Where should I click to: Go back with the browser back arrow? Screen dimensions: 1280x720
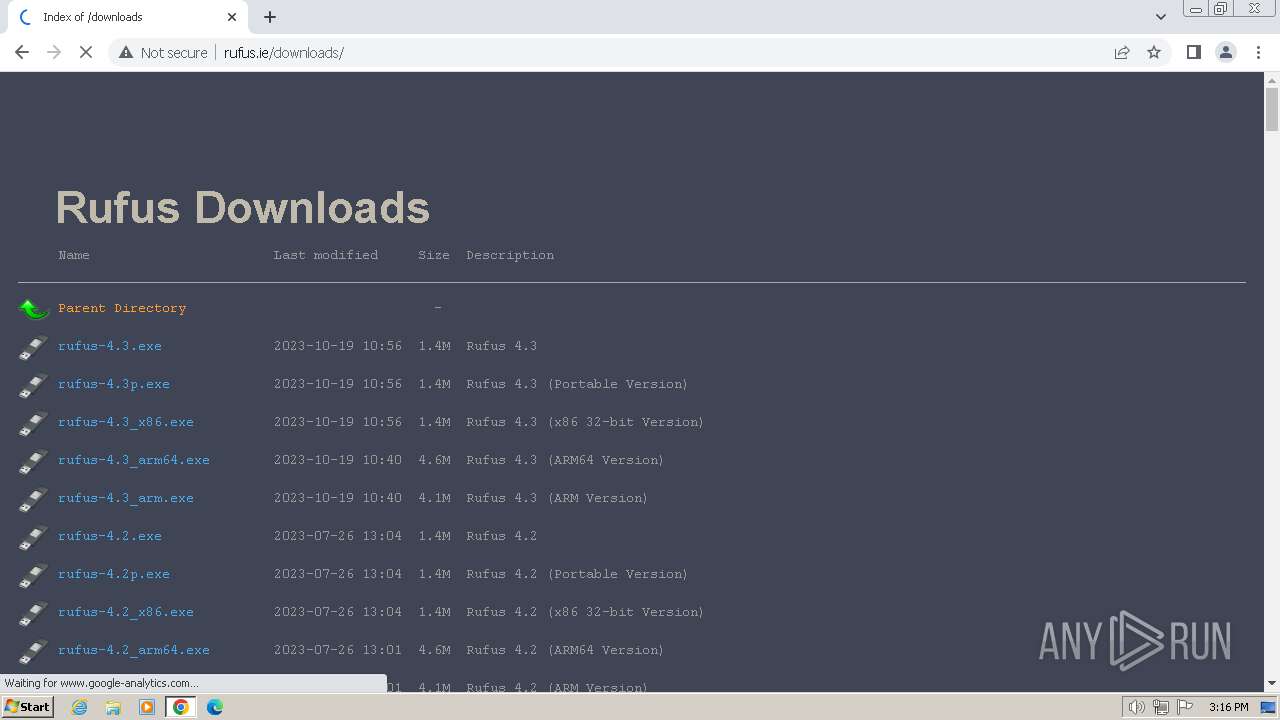(x=22, y=52)
